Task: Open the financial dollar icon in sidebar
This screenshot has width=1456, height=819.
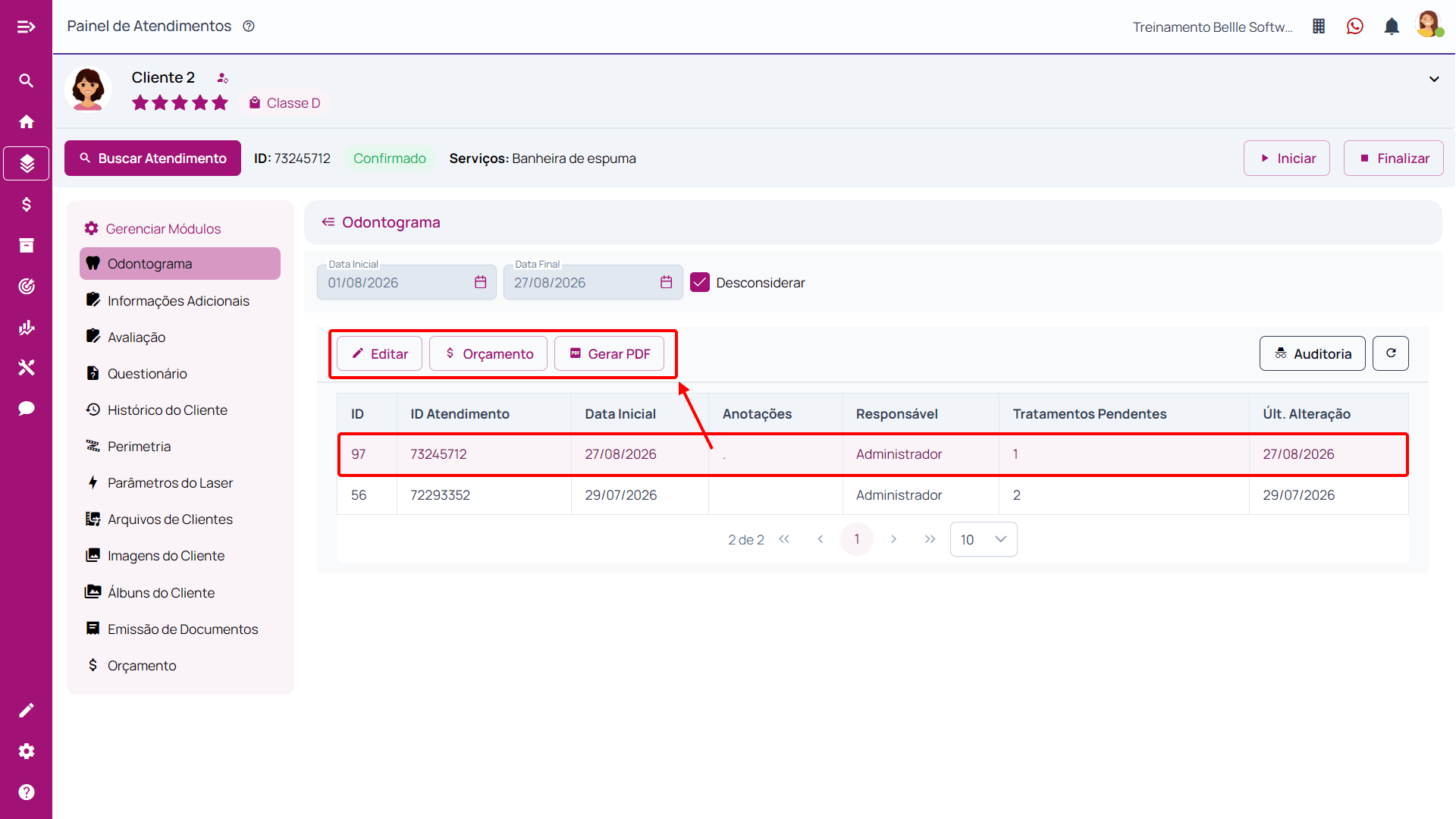Action: click(27, 205)
